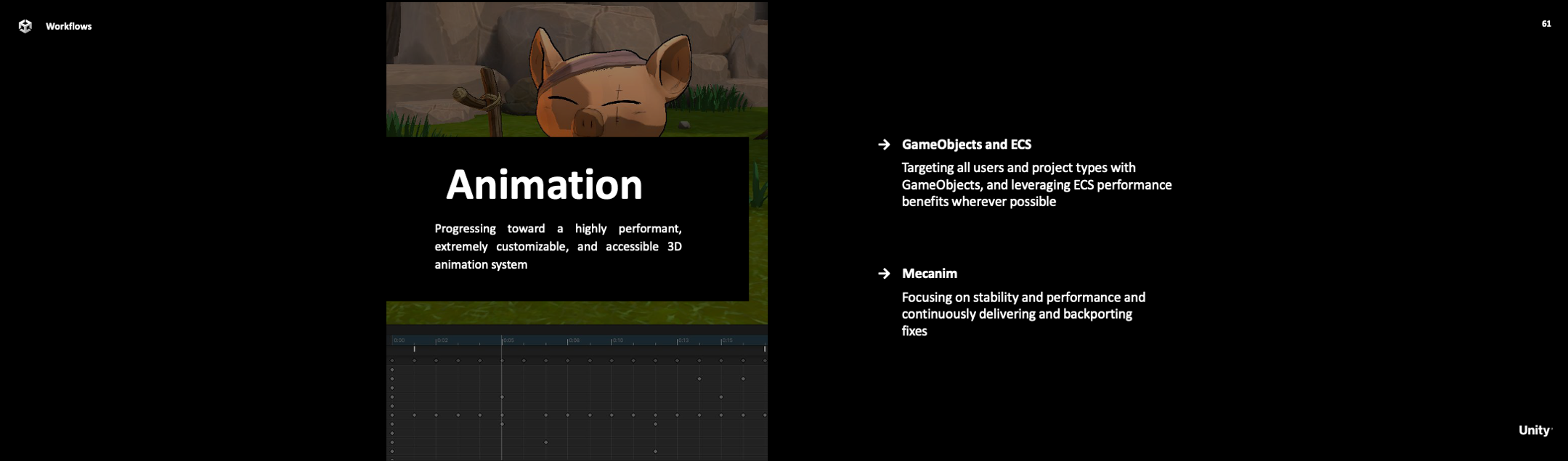The height and width of the screenshot is (461, 1568).
Task: Click the 'Targeting all users and project types' description
Action: click(1036, 184)
